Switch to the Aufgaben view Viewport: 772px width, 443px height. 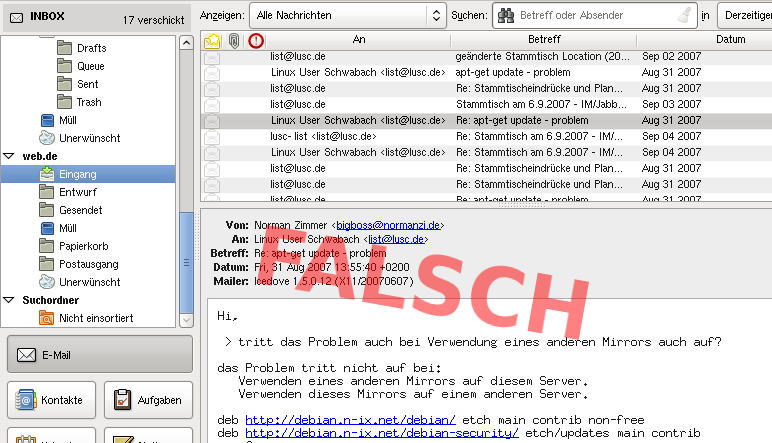(147, 400)
